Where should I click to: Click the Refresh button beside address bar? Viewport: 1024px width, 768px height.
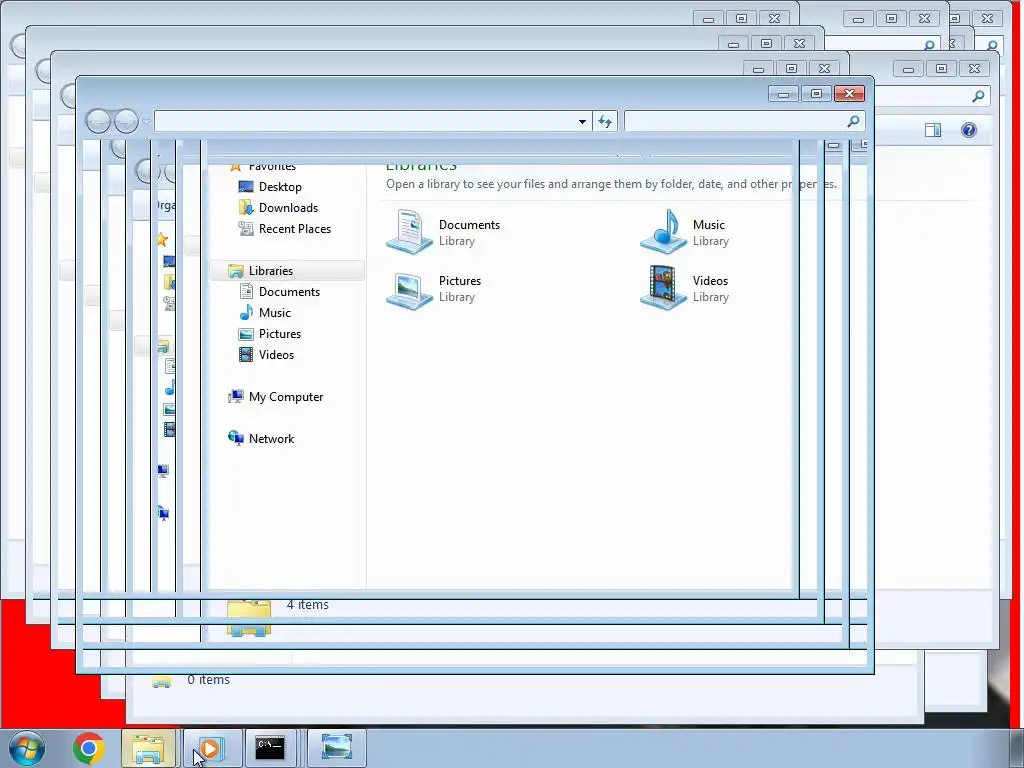tap(605, 121)
